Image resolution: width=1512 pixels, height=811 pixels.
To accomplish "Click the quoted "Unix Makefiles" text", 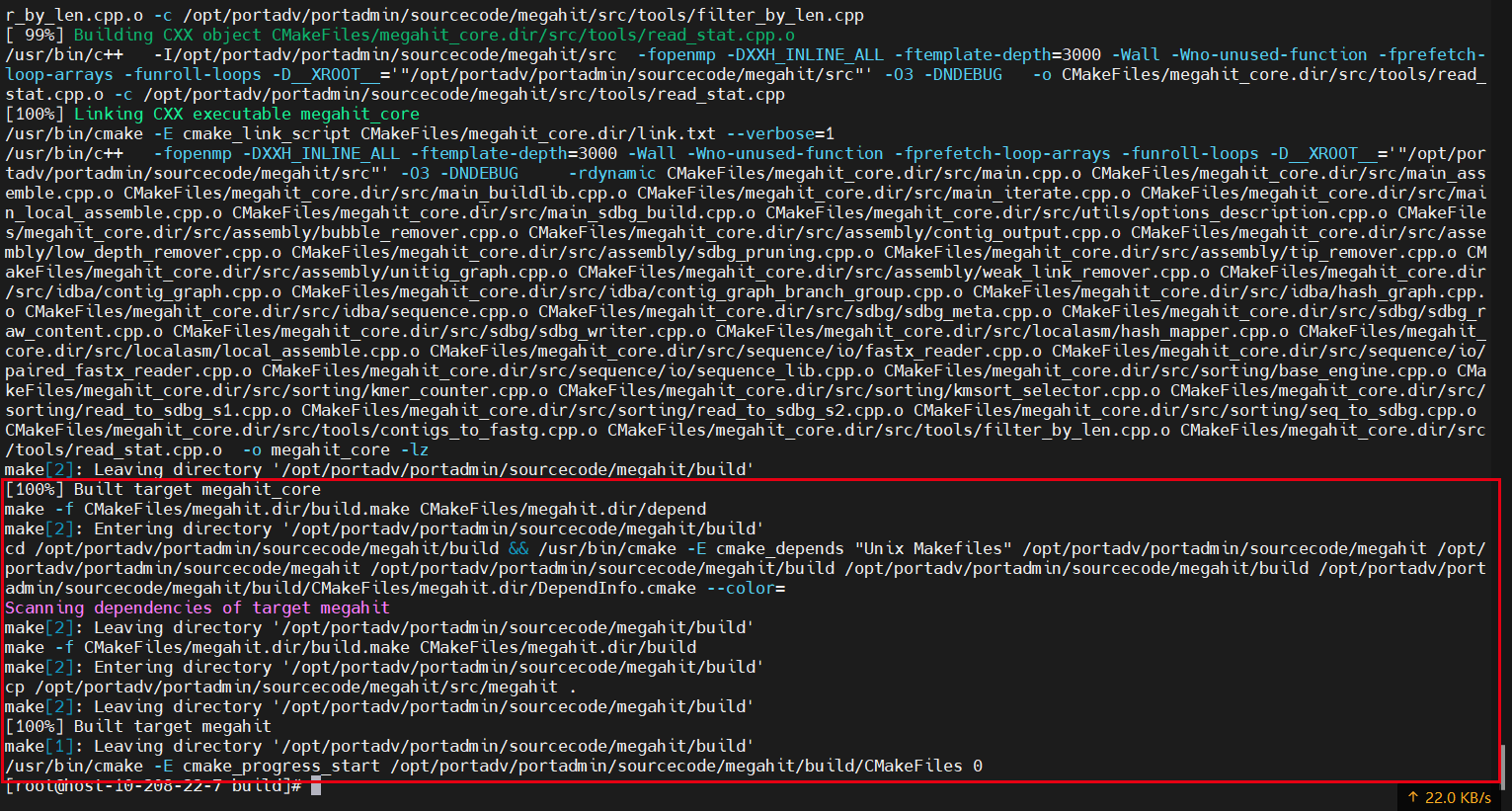I will click(933, 548).
